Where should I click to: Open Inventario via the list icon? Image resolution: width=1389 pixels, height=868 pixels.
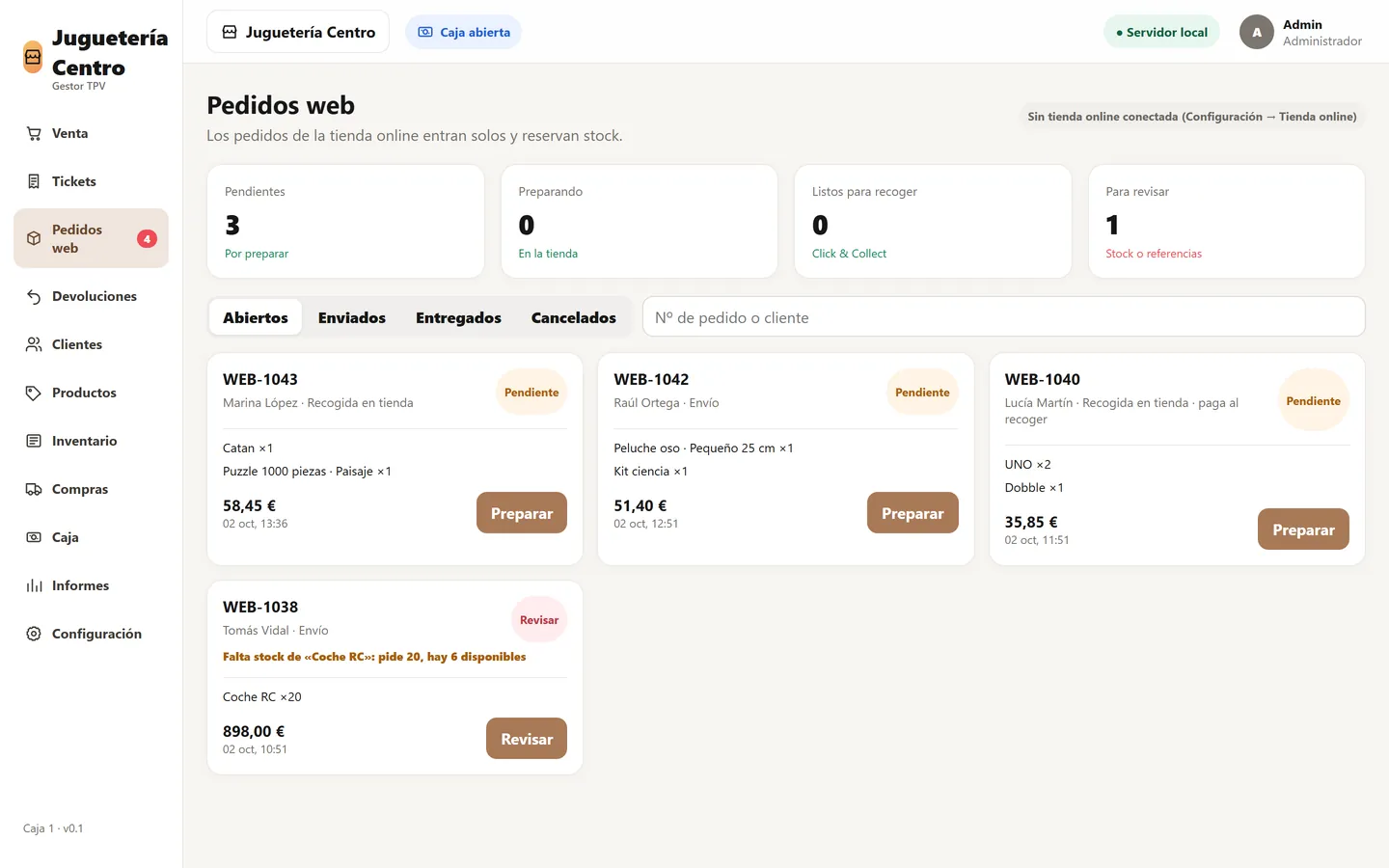(x=34, y=441)
